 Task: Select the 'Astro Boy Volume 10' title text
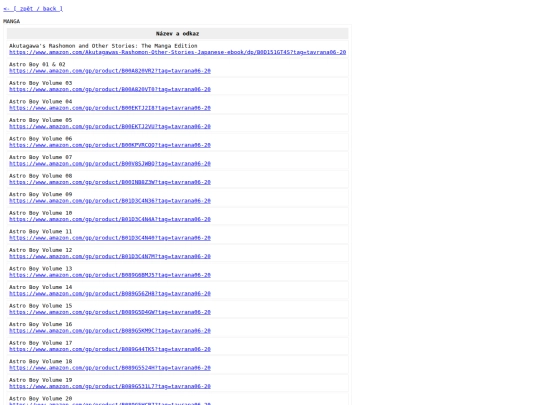point(41,213)
